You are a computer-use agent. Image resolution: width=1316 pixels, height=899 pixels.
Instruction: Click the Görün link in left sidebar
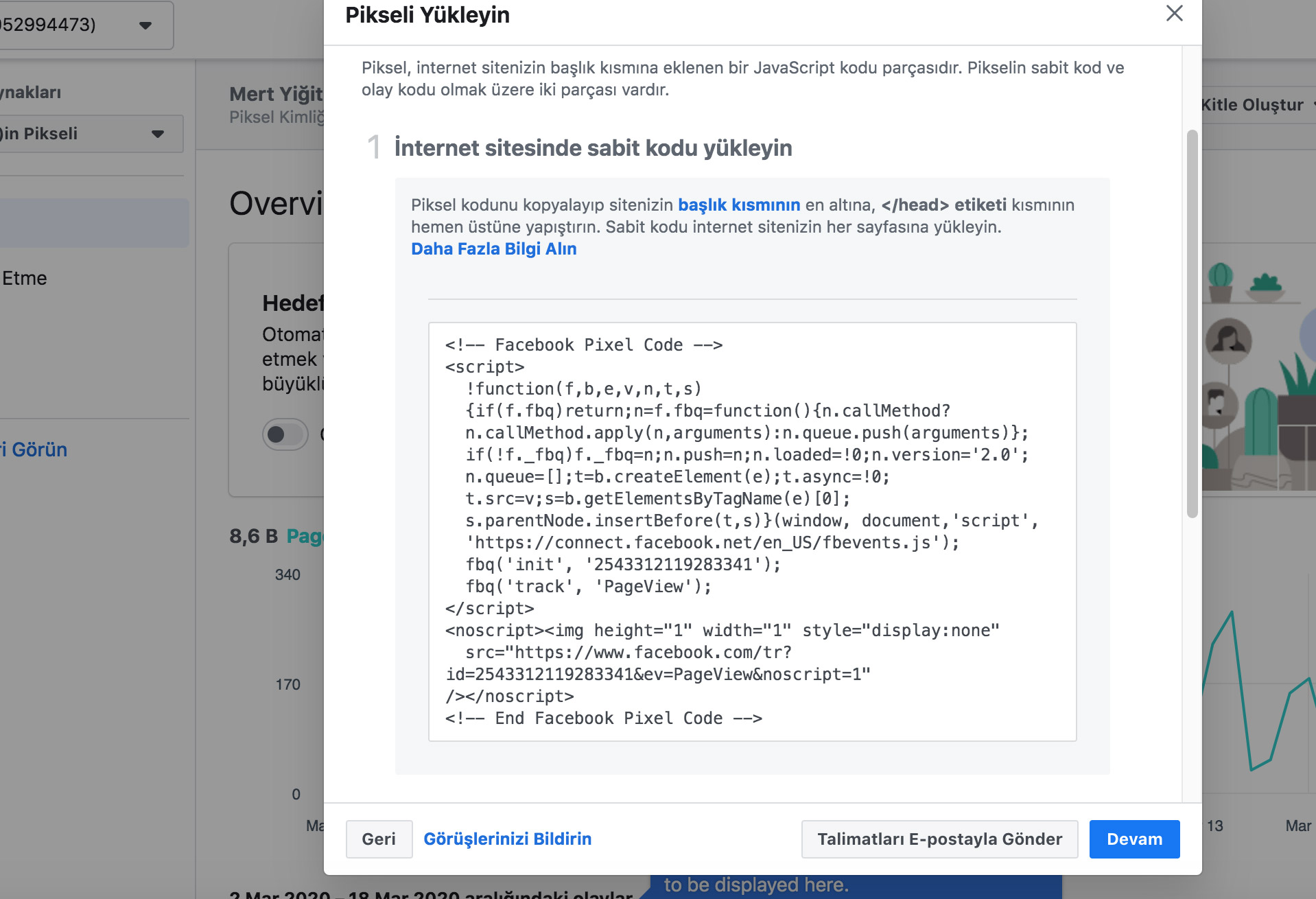[x=34, y=449]
